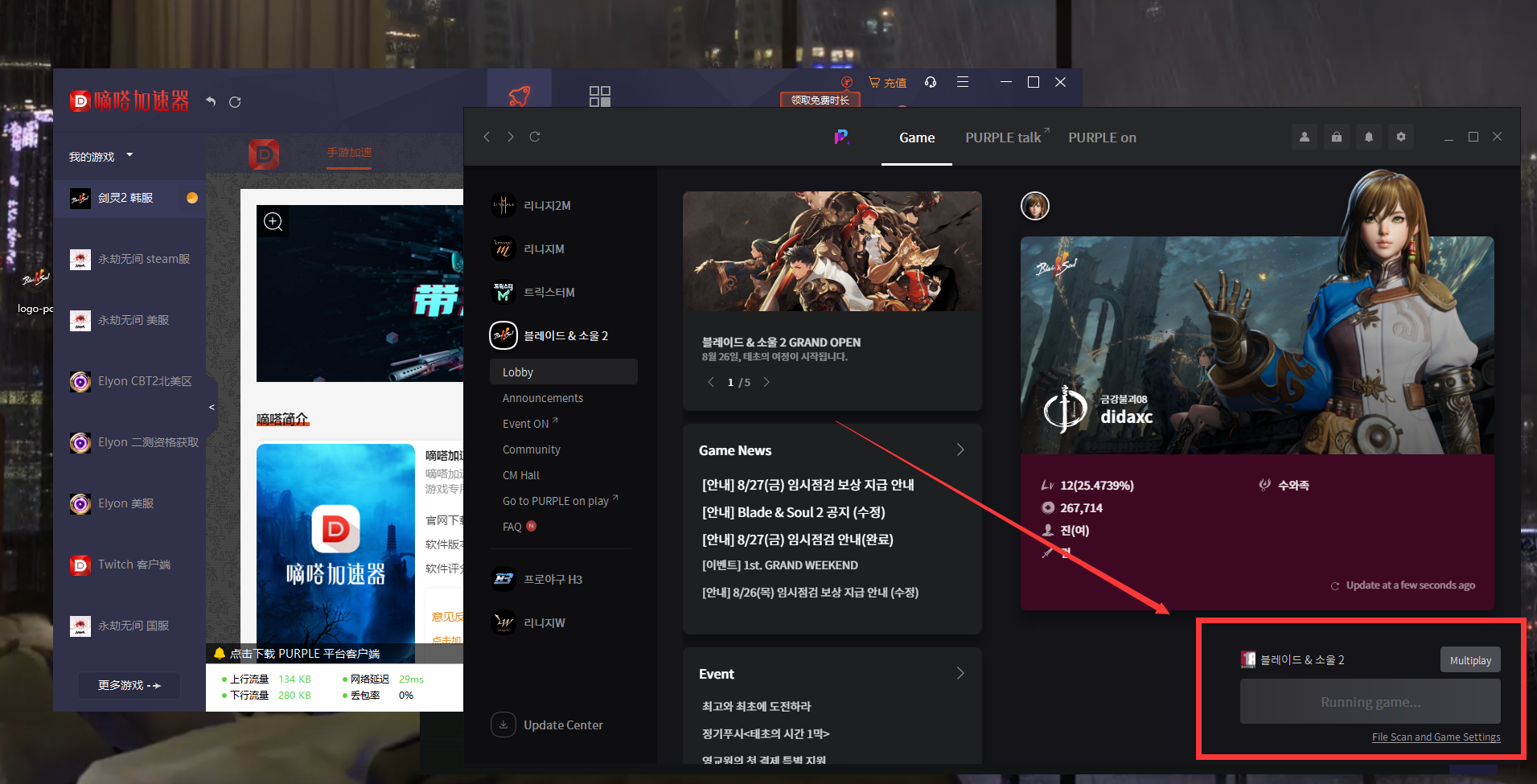Click the Running game... button
The height and width of the screenshot is (784, 1537).
(1371, 701)
